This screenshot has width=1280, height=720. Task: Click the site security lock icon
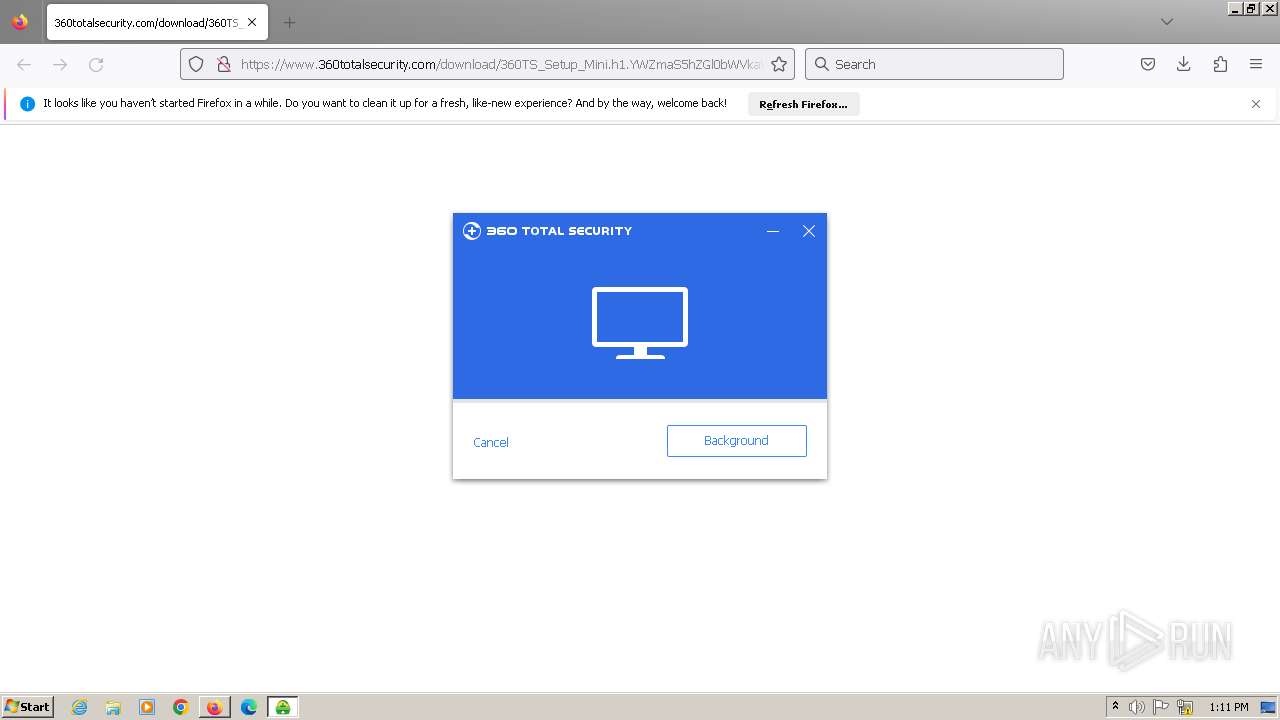(x=224, y=64)
